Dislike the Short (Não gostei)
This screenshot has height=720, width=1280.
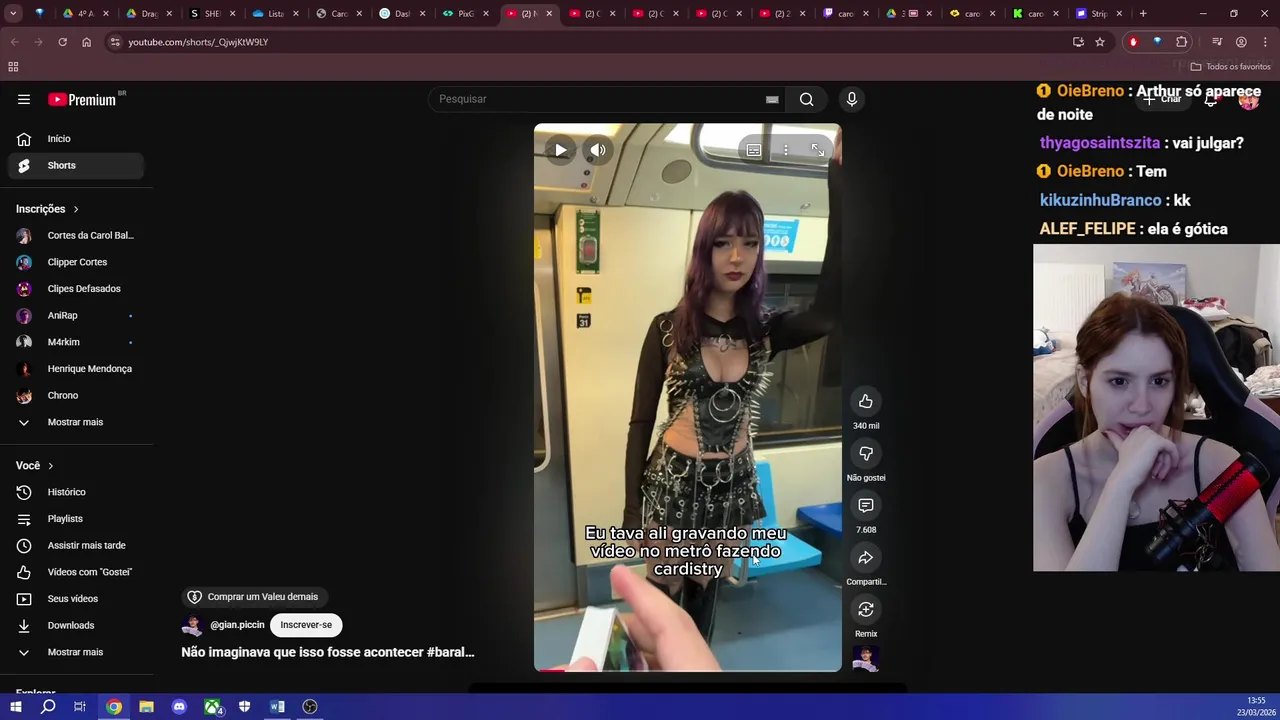pyautogui.click(x=866, y=453)
